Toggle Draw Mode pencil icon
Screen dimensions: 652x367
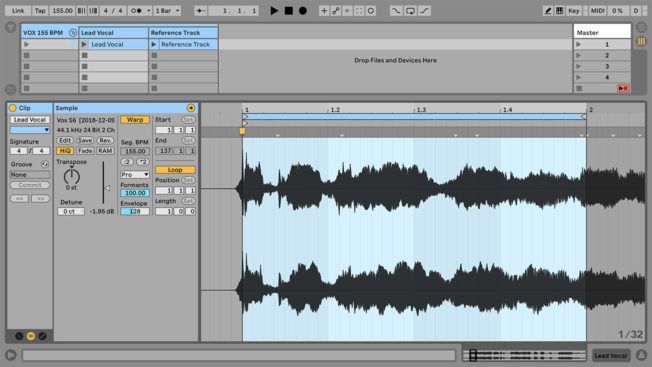point(548,11)
